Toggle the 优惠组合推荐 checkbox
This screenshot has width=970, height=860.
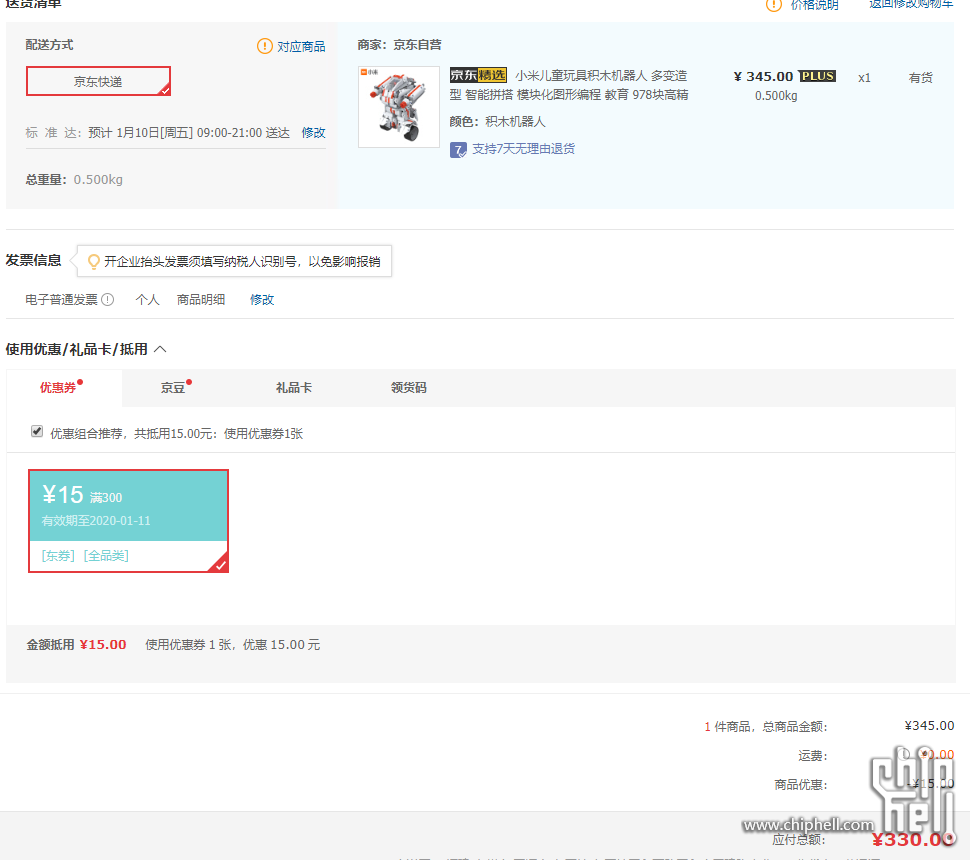pos(37,431)
